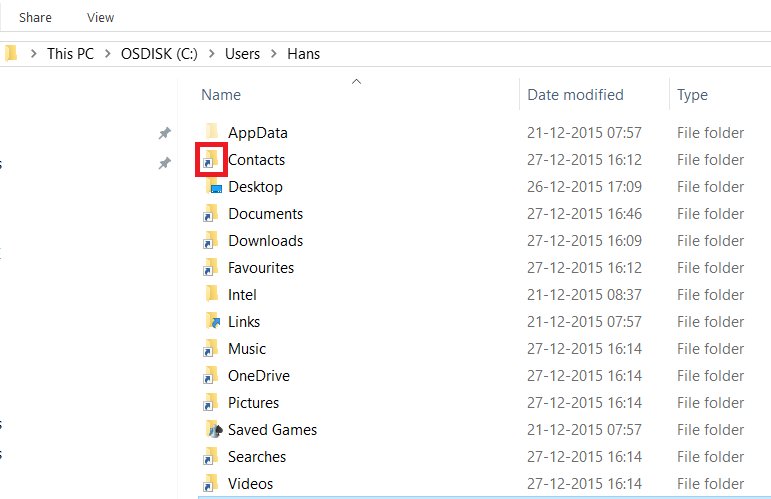Image resolution: width=771 pixels, height=499 pixels.
Task: Select the Favourites folder name
Action: (261, 268)
